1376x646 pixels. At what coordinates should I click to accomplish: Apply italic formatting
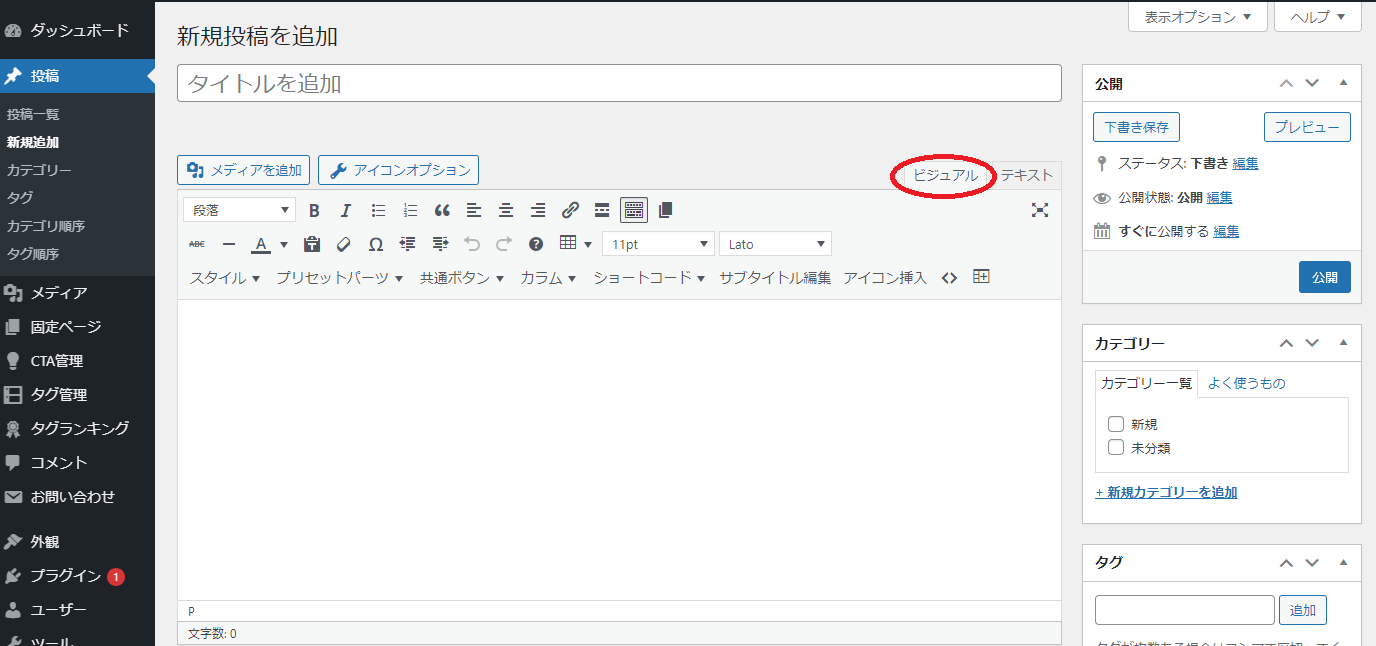point(346,210)
